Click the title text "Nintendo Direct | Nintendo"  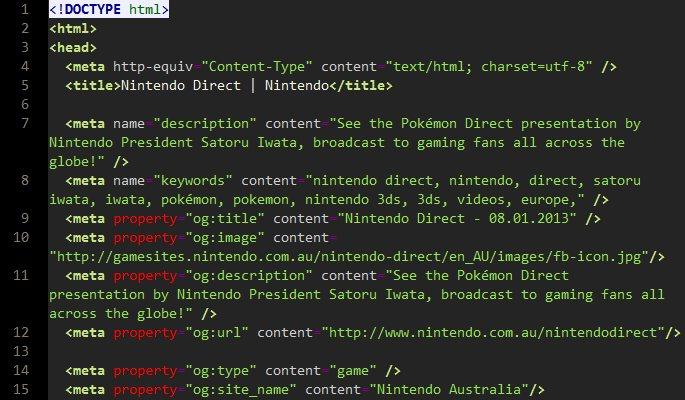[x=224, y=86]
